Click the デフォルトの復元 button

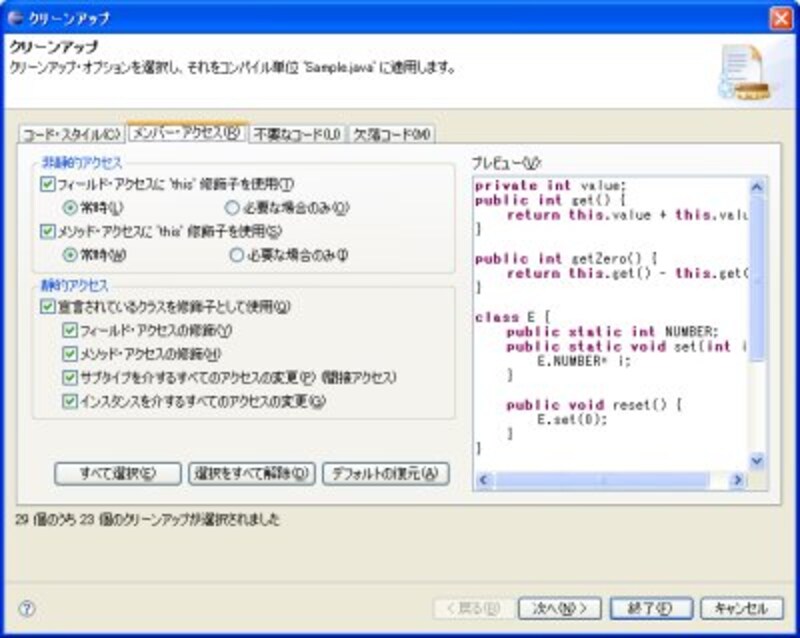[385, 472]
